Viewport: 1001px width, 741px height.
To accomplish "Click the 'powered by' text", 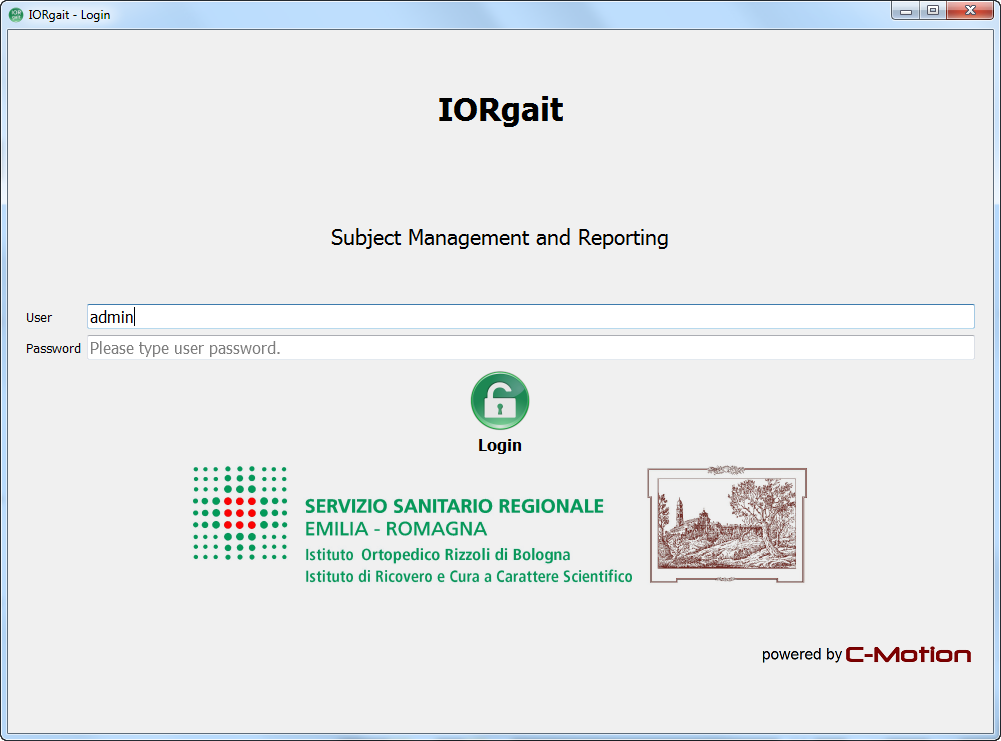I will click(x=802, y=655).
